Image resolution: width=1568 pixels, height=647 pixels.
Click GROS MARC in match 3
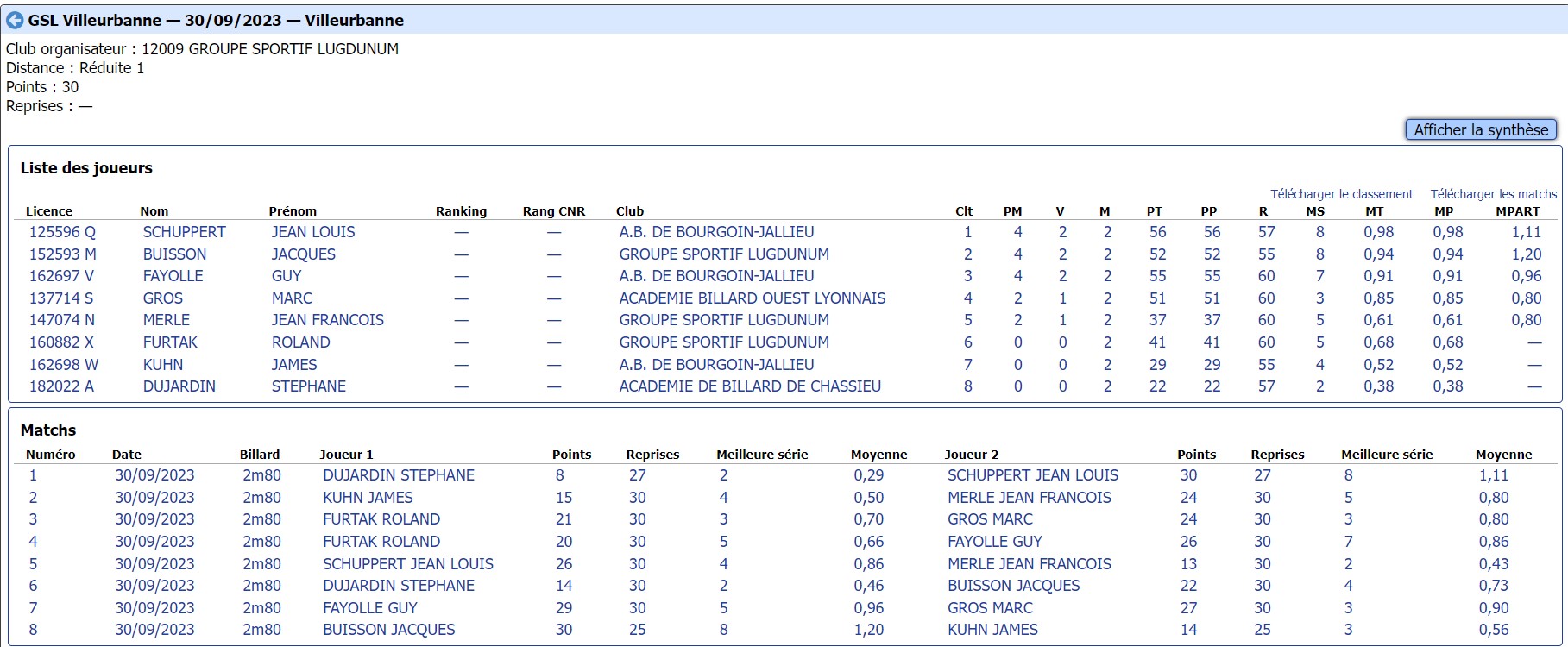990,519
